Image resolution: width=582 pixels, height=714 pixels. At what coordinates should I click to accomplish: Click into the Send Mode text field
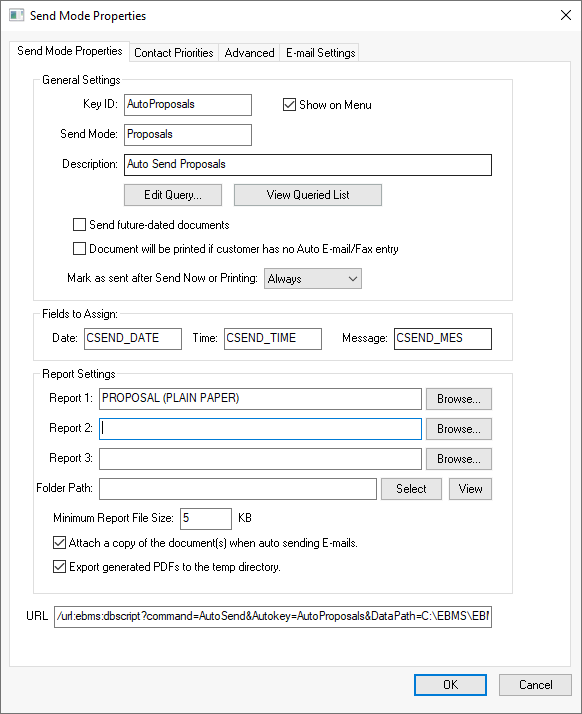click(x=188, y=135)
